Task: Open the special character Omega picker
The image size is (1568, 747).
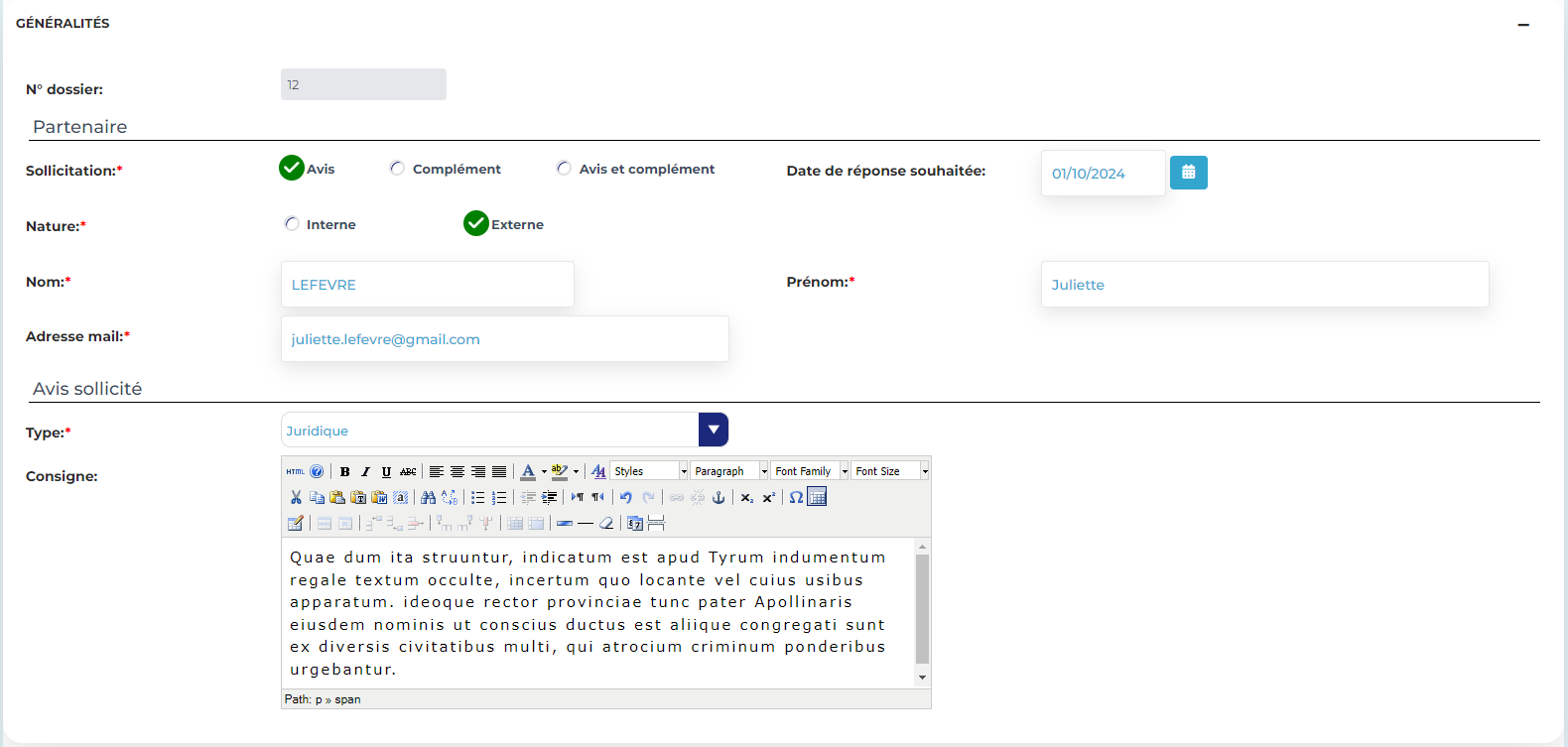Action: (x=796, y=498)
